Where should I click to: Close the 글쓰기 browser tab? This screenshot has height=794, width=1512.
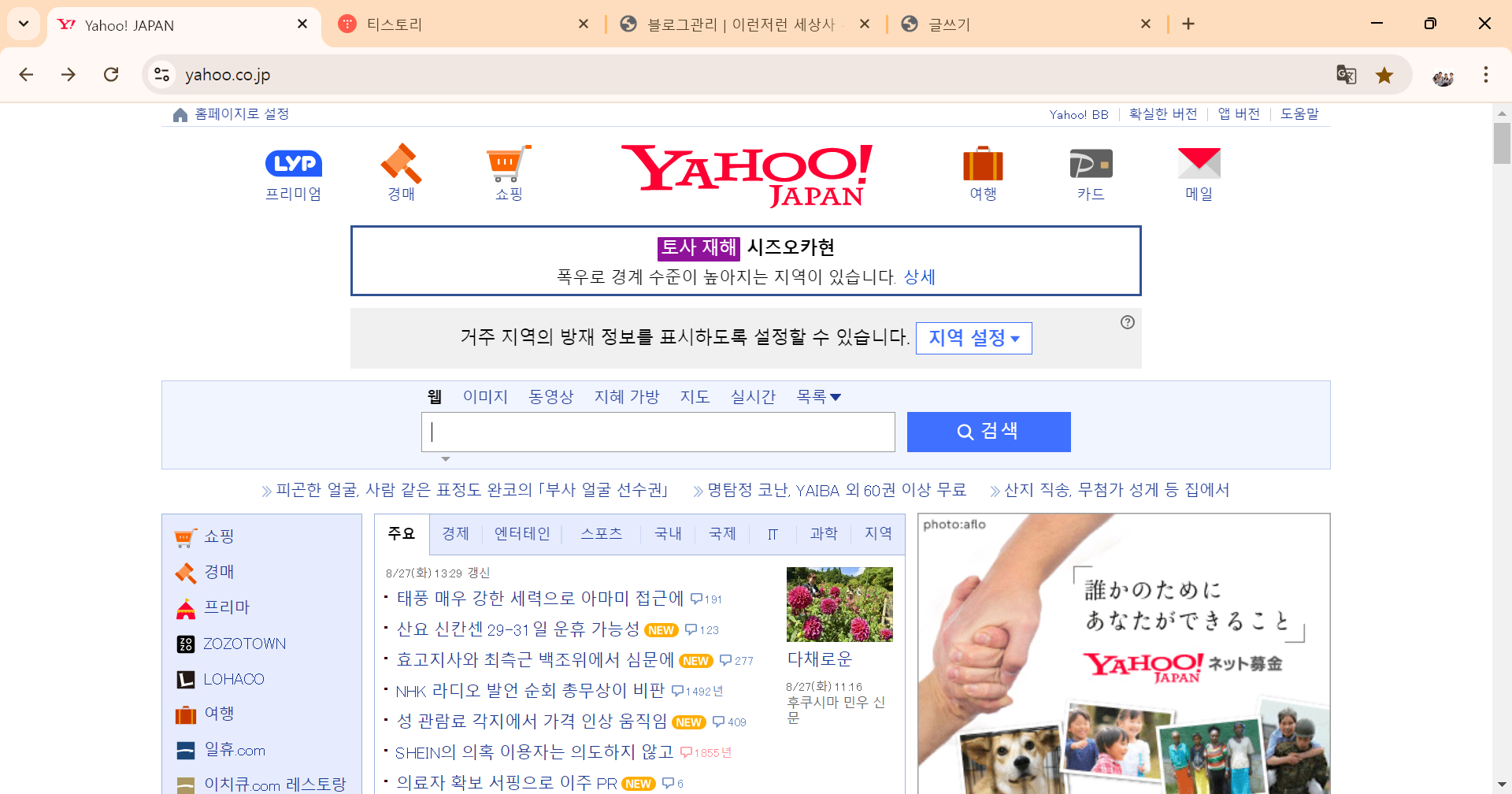(1146, 24)
